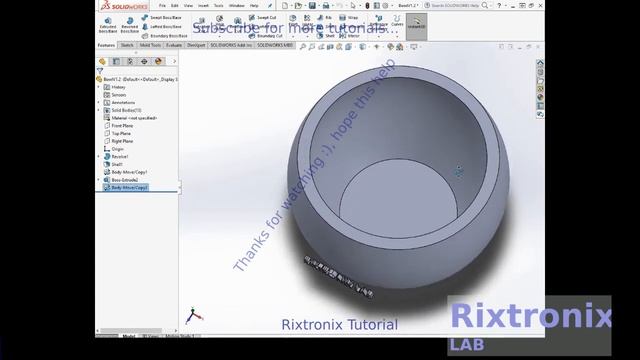Click the Open document icon
640x360 pixels.
coord(298,6)
